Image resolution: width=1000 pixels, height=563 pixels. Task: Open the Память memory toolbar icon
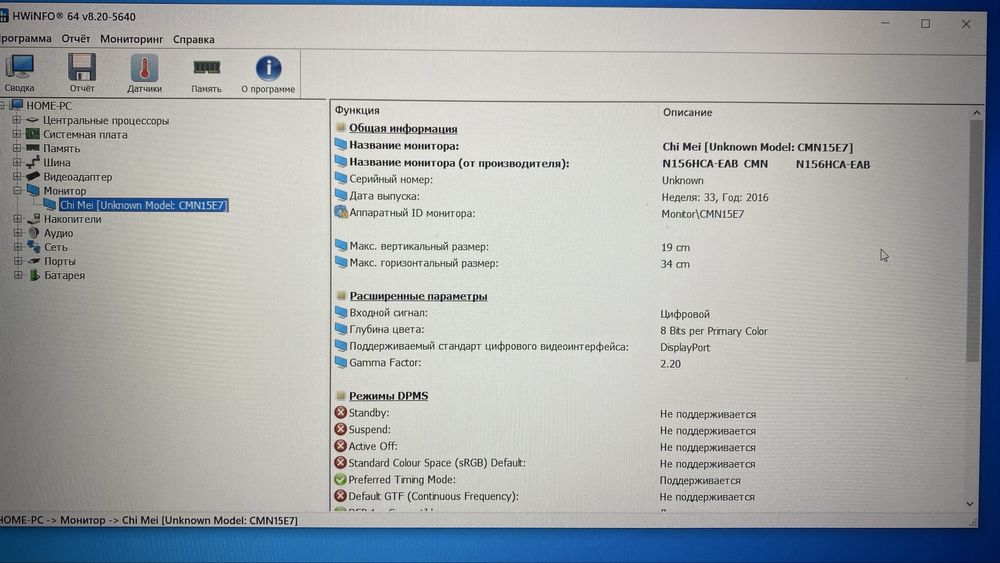(207, 67)
